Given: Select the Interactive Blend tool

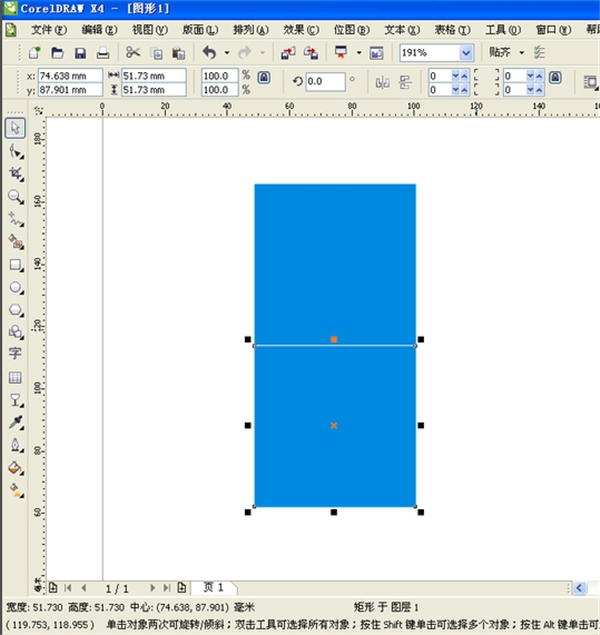Looking at the screenshot, I should (x=16, y=400).
